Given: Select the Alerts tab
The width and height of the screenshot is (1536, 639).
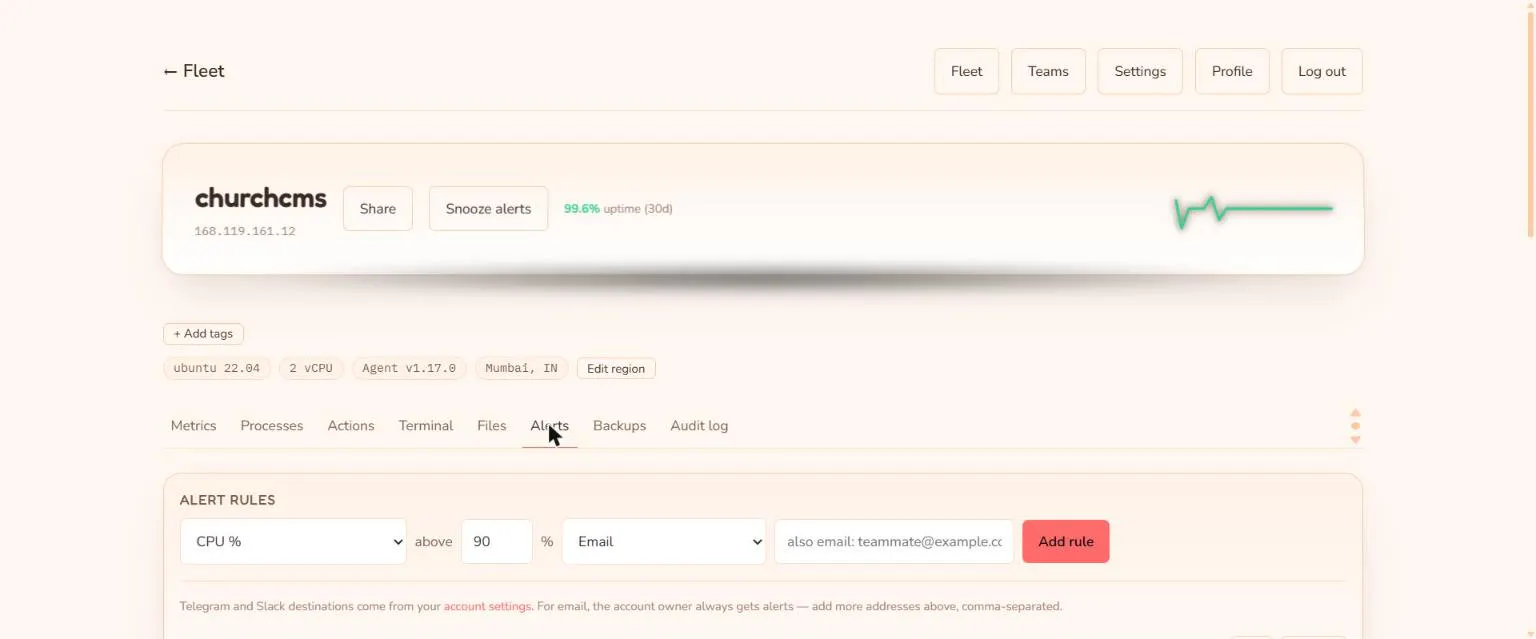Looking at the screenshot, I should [x=549, y=426].
